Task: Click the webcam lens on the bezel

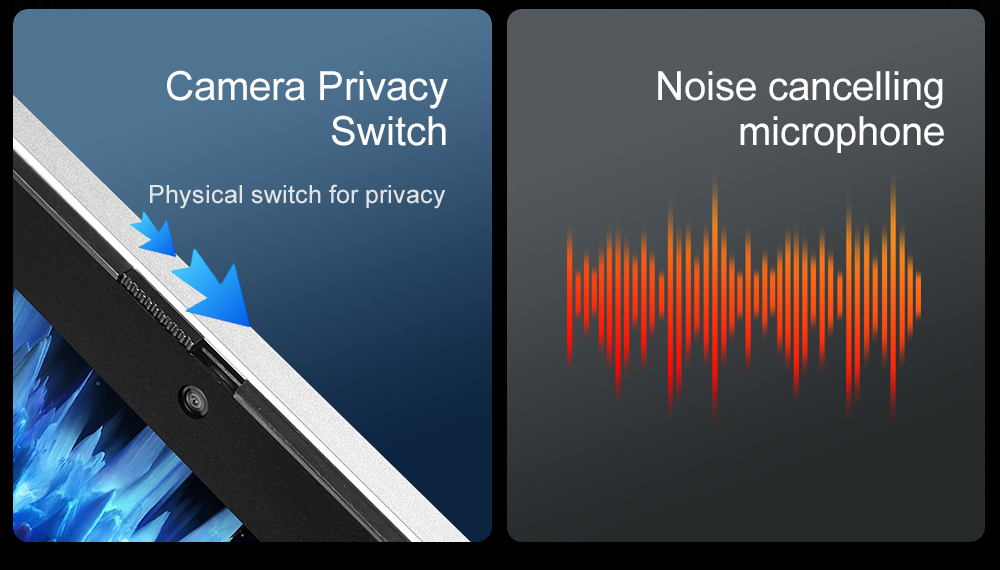Action: [193, 400]
